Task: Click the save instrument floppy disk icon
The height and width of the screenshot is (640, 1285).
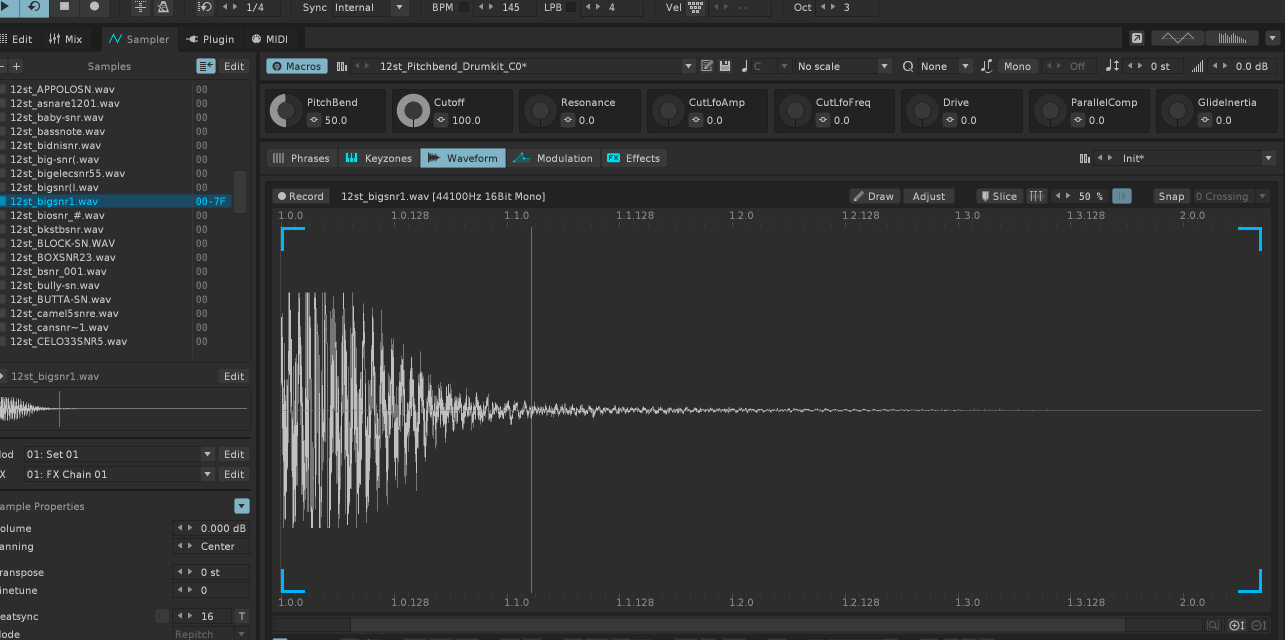Action: tap(725, 66)
